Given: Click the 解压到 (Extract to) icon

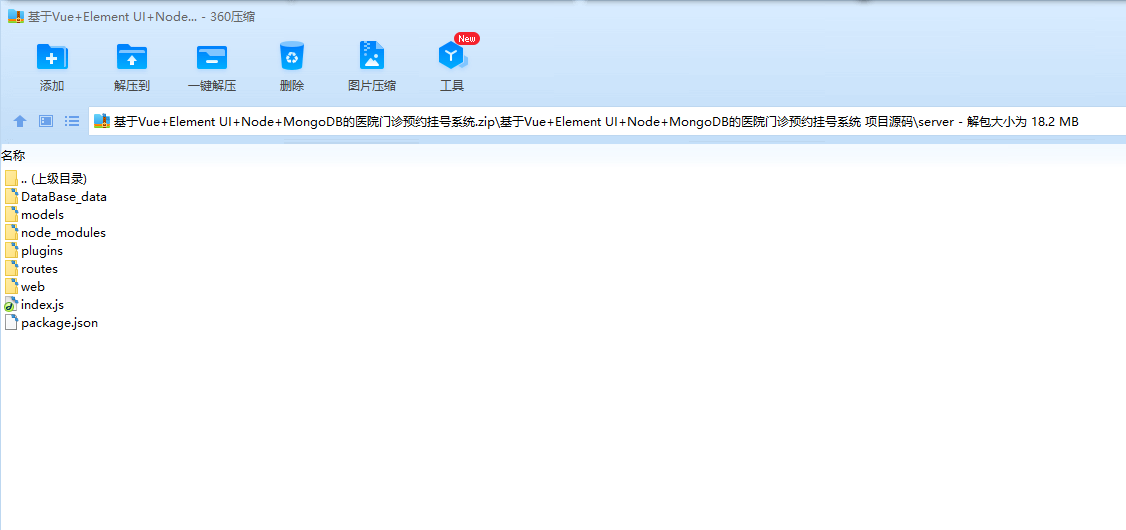Looking at the screenshot, I should pyautogui.click(x=131, y=56).
